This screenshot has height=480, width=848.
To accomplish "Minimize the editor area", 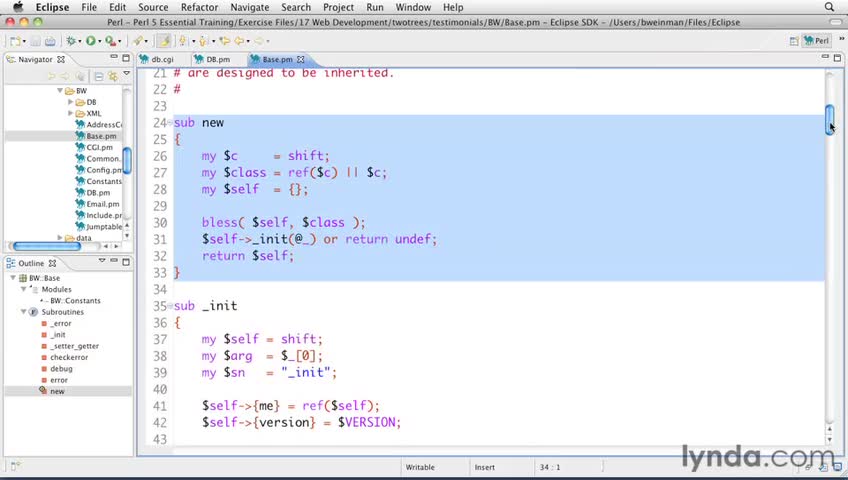I will tap(825, 56).
